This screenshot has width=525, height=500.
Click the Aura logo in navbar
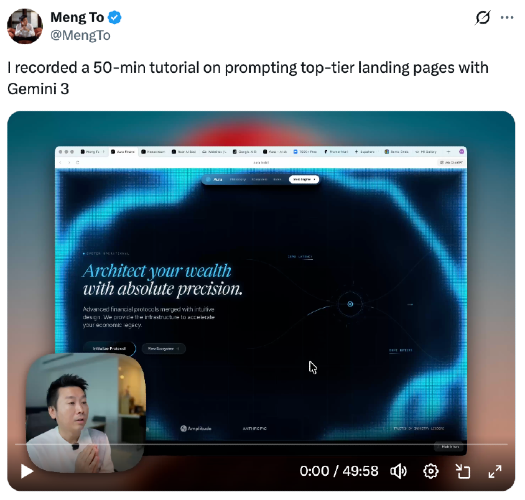click(214, 180)
